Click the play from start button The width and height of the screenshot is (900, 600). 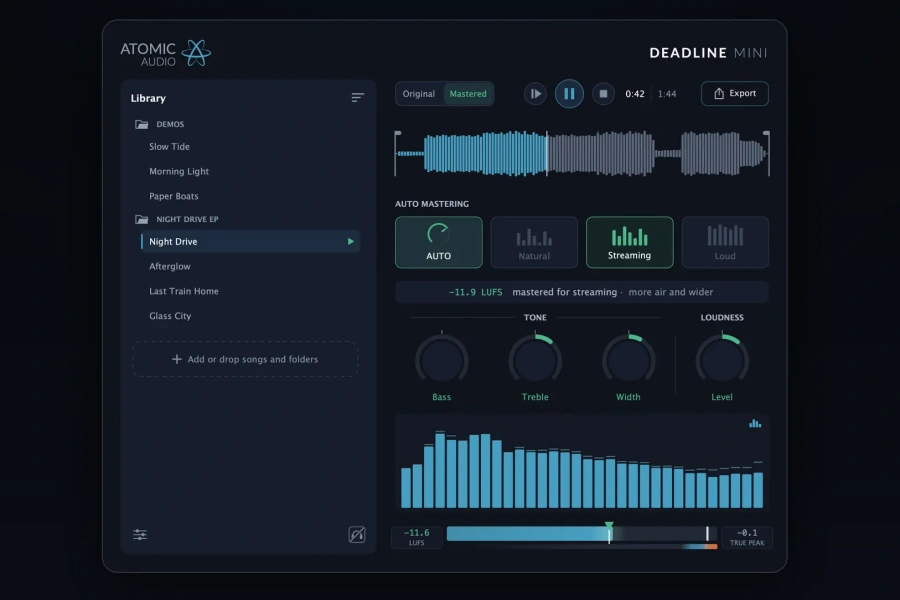[x=536, y=94]
